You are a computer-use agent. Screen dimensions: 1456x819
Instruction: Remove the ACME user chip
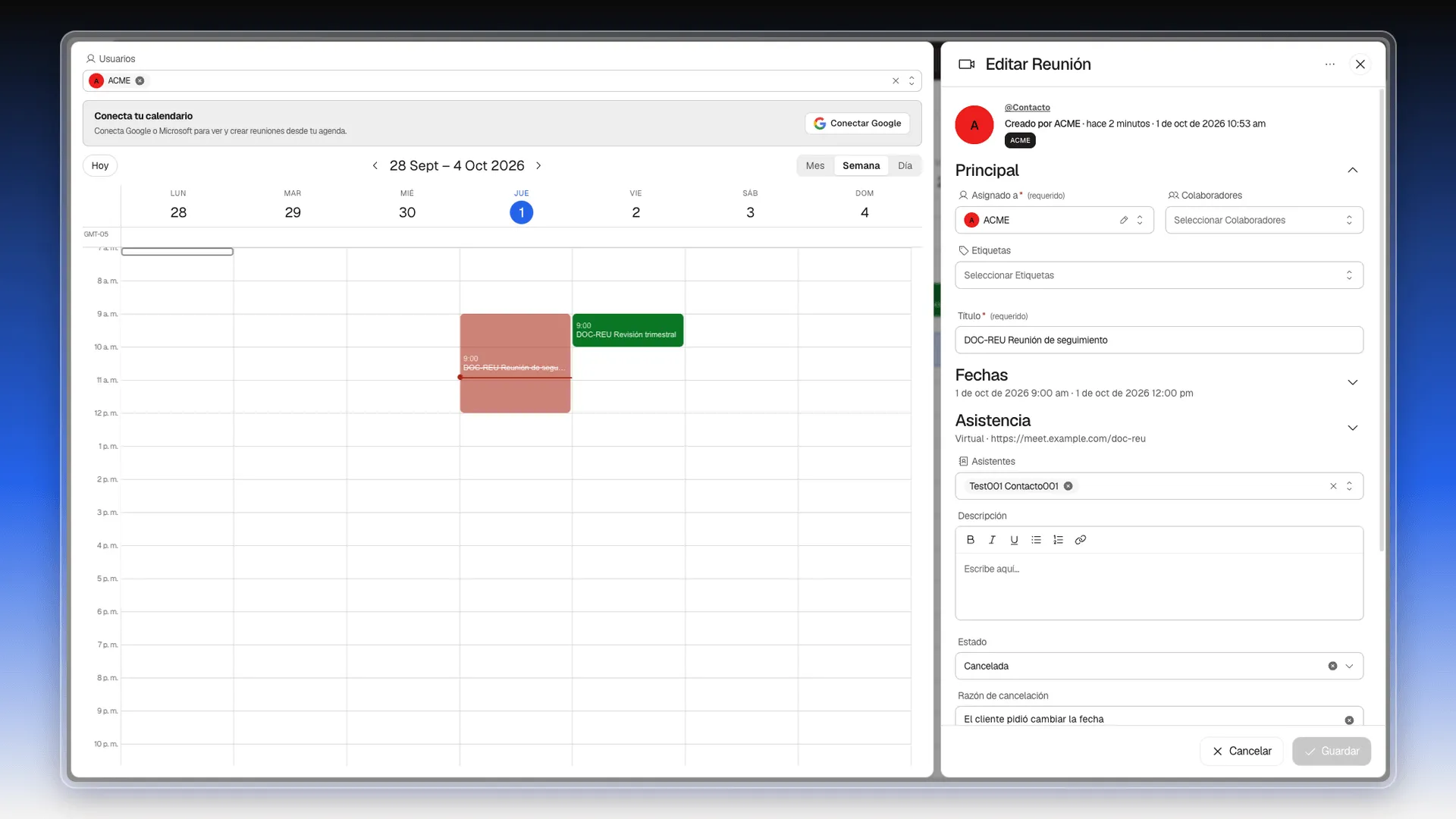[x=140, y=80]
